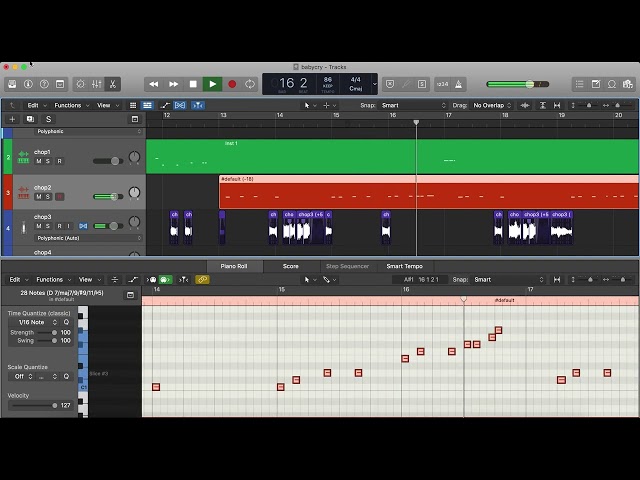
Task: Toggle the Metronome click
Action: click(459, 84)
